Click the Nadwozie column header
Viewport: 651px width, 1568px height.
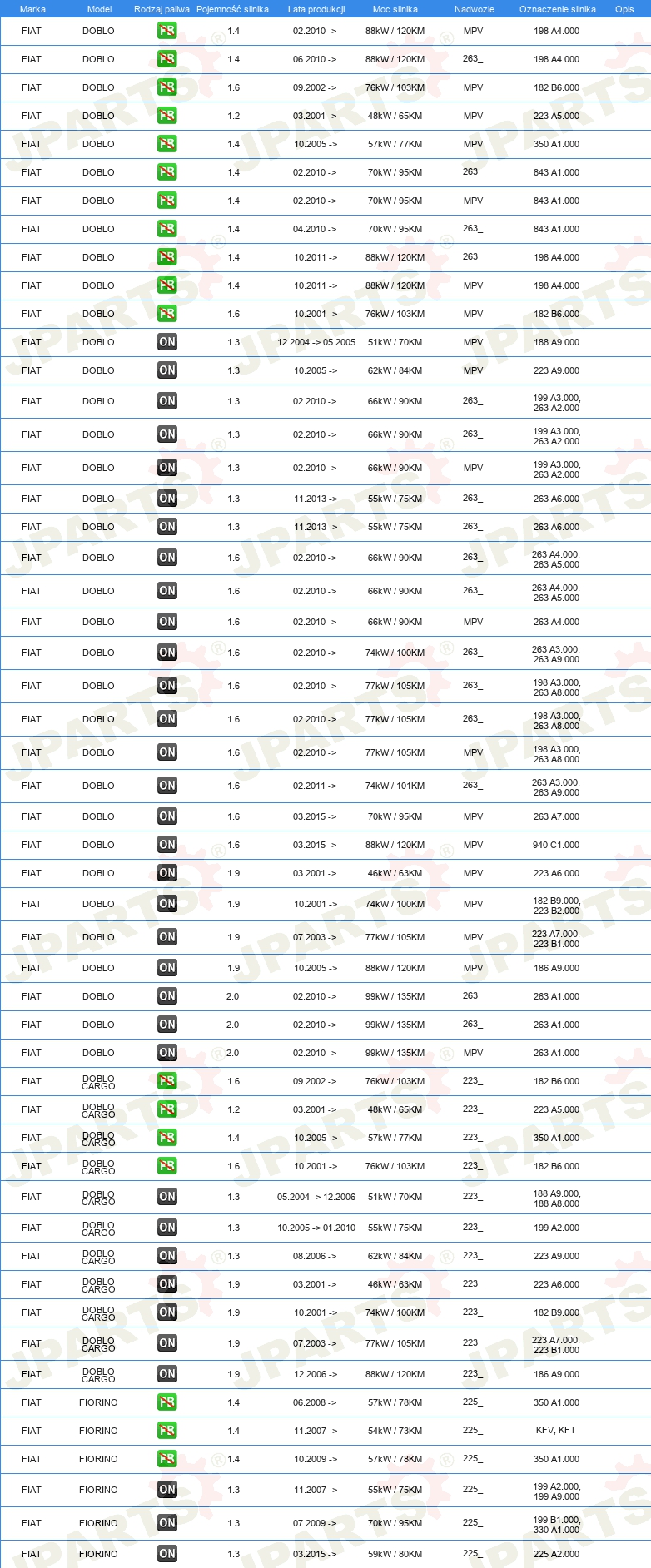coord(475,9)
